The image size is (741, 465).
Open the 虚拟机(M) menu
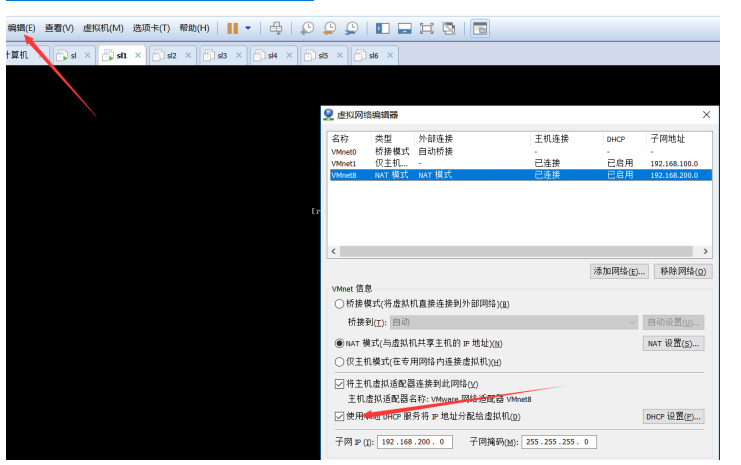(103, 28)
